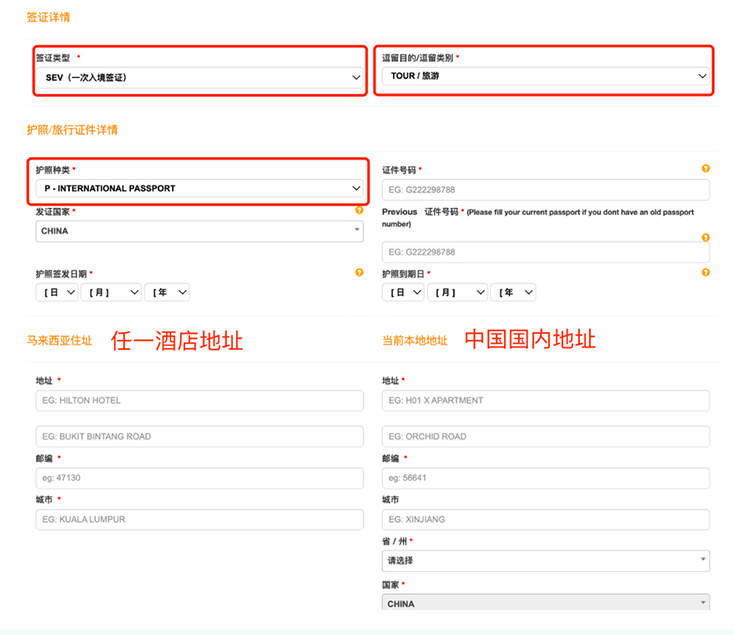Select month dropdown for 护照签发日期

coord(110,292)
